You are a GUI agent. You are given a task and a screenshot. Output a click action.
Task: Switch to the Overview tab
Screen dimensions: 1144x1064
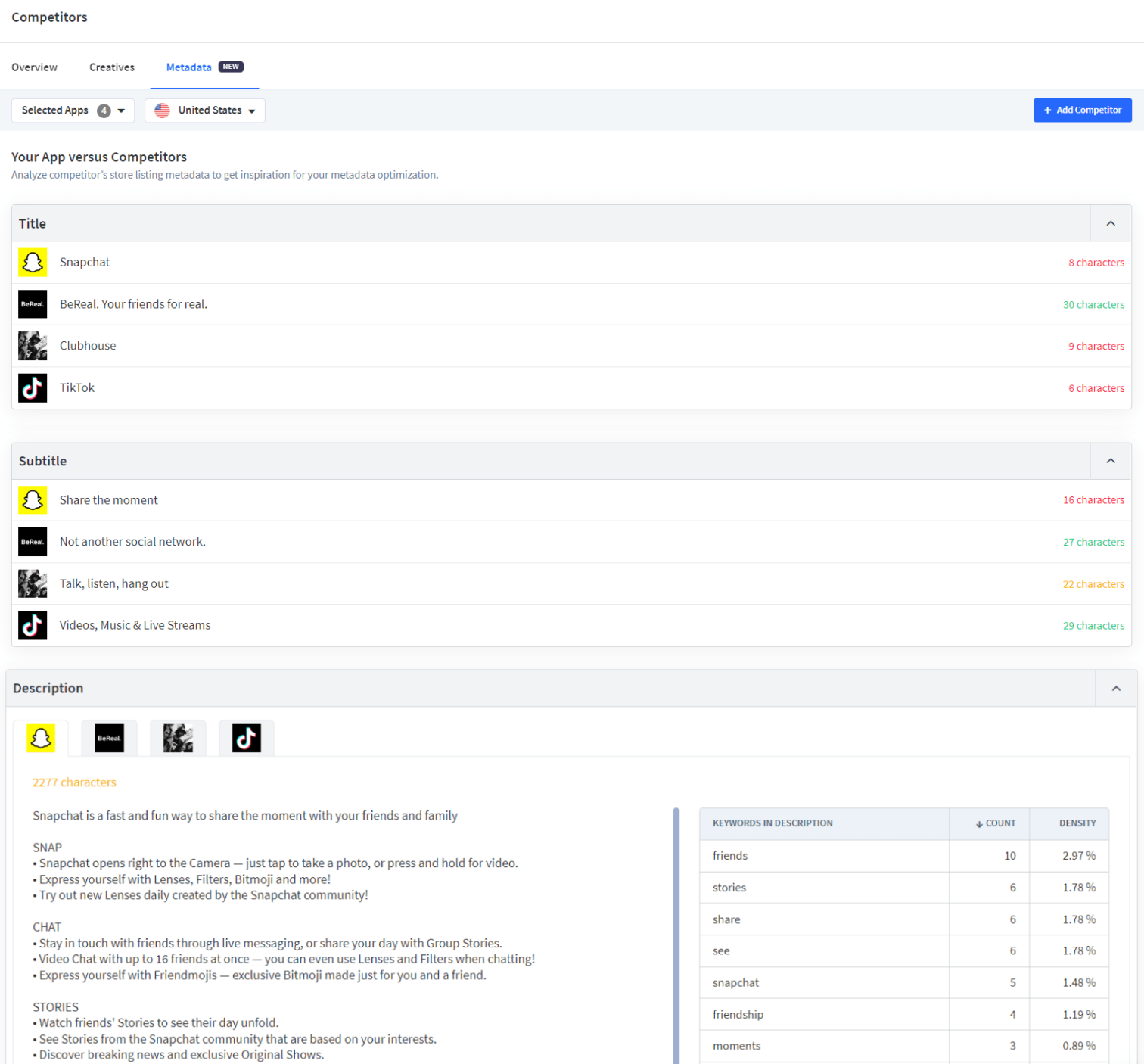coord(34,67)
